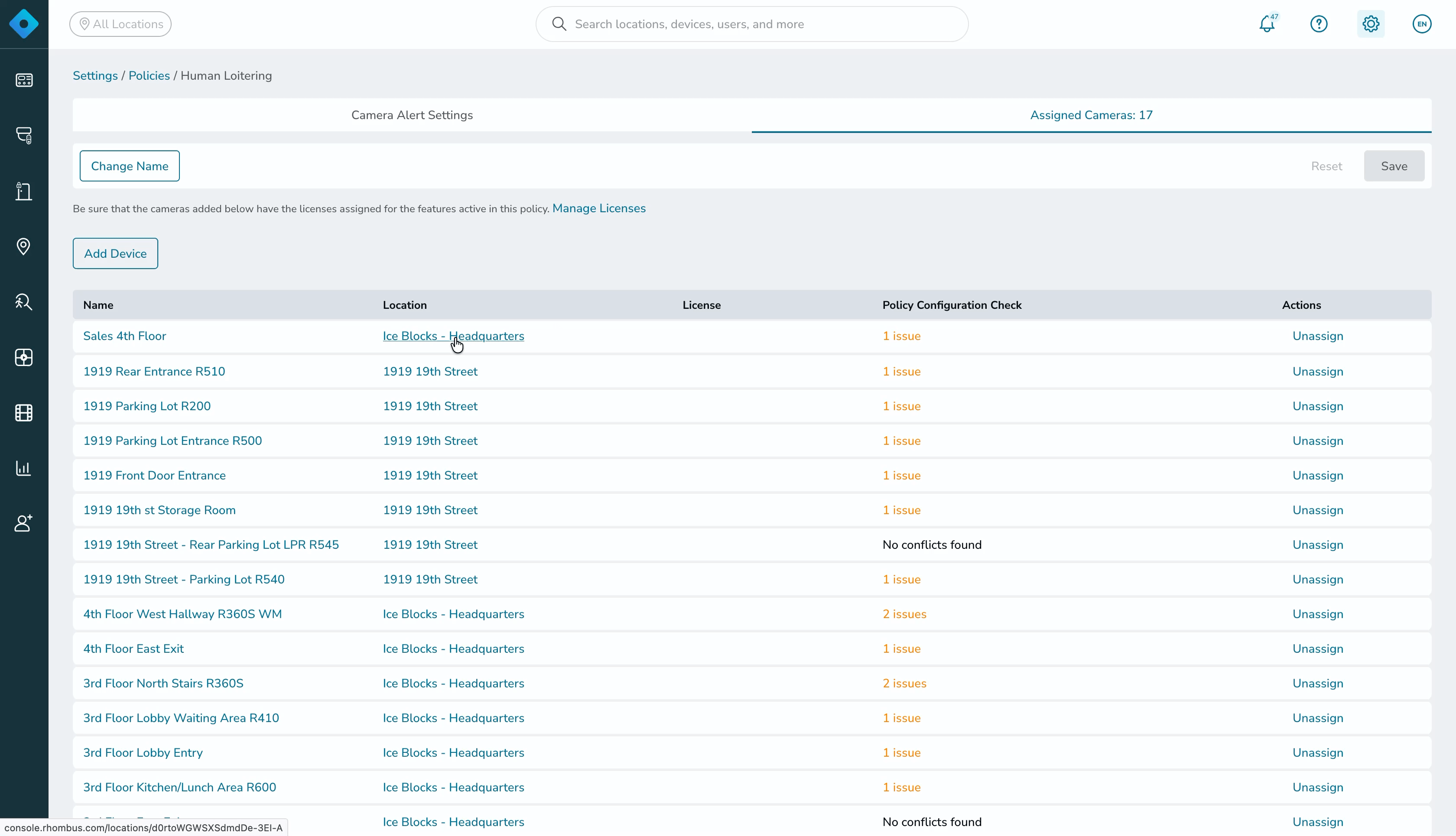
Task: Click the Actions column header
Action: pyautogui.click(x=1301, y=305)
